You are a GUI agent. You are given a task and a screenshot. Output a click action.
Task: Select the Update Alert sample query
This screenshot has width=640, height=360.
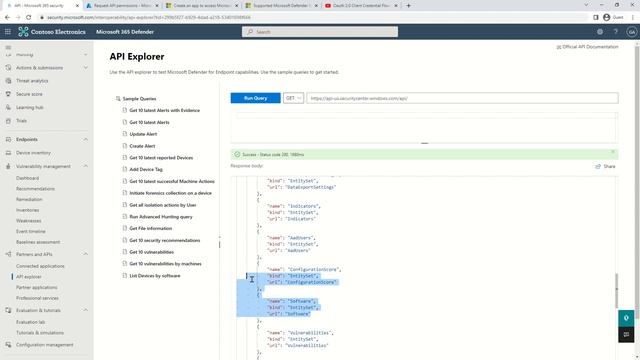pyautogui.click(x=143, y=134)
